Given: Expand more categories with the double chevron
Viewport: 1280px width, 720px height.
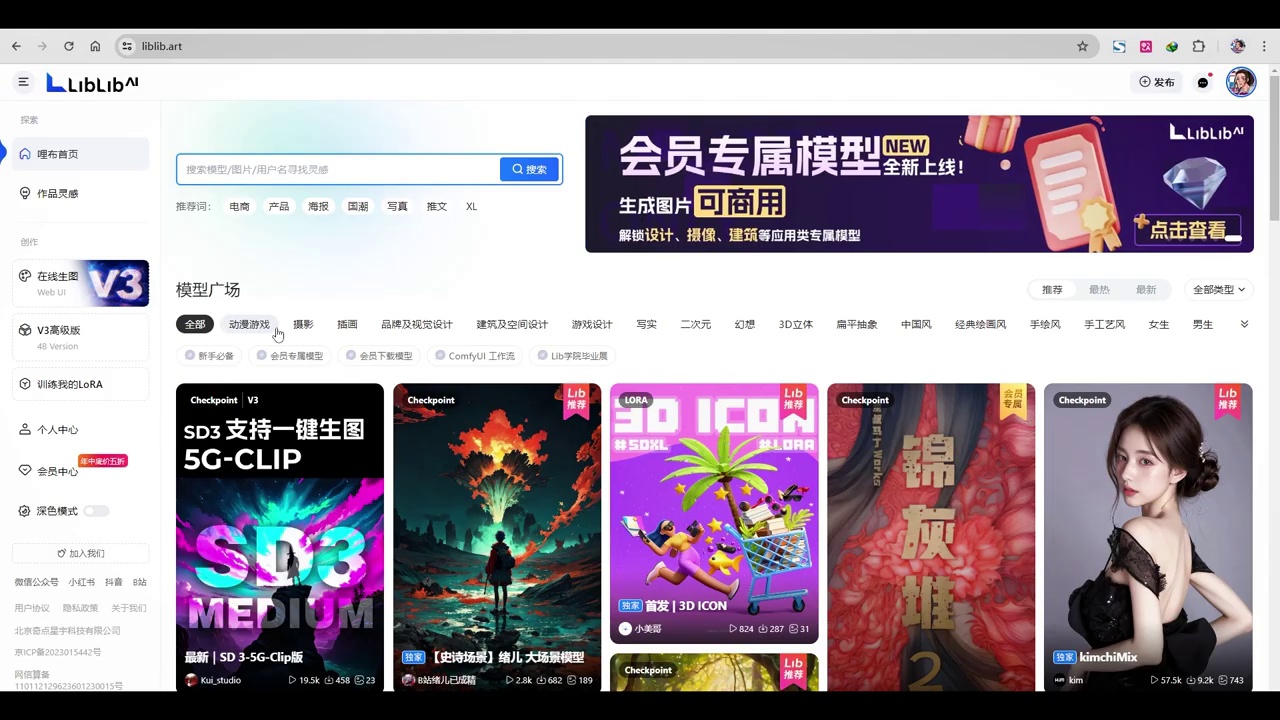Looking at the screenshot, I should (x=1244, y=324).
